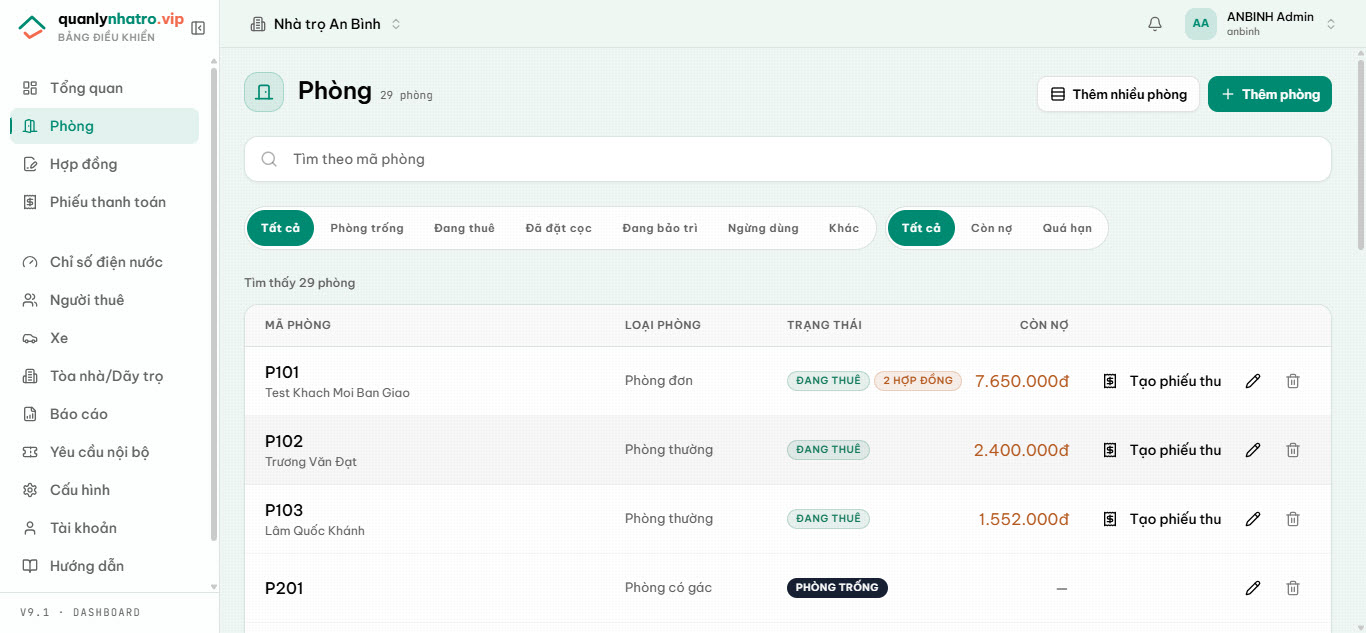This screenshot has height=633, width=1366.
Task: Delete room P101 trash icon
Action: [1293, 381]
